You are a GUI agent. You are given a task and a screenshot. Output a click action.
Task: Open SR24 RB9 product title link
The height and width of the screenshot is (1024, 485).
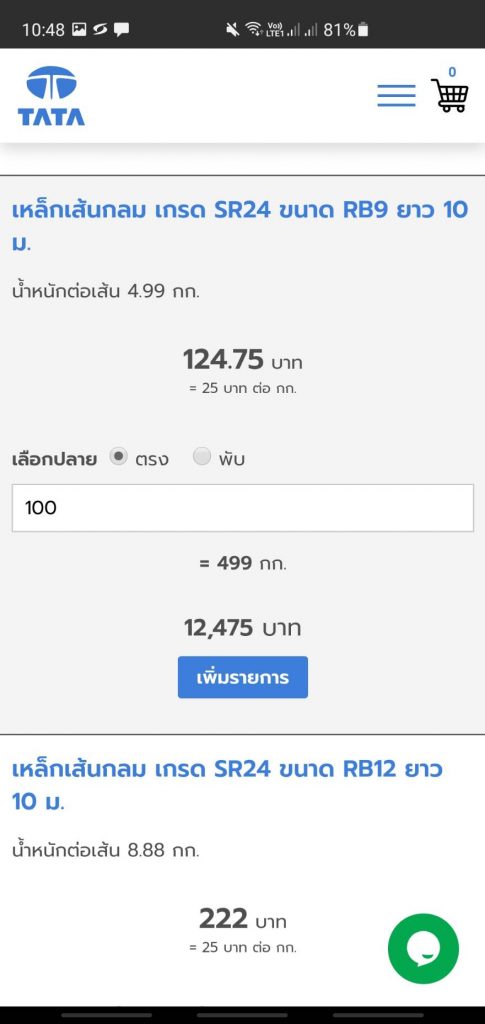pyautogui.click(x=240, y=226)
